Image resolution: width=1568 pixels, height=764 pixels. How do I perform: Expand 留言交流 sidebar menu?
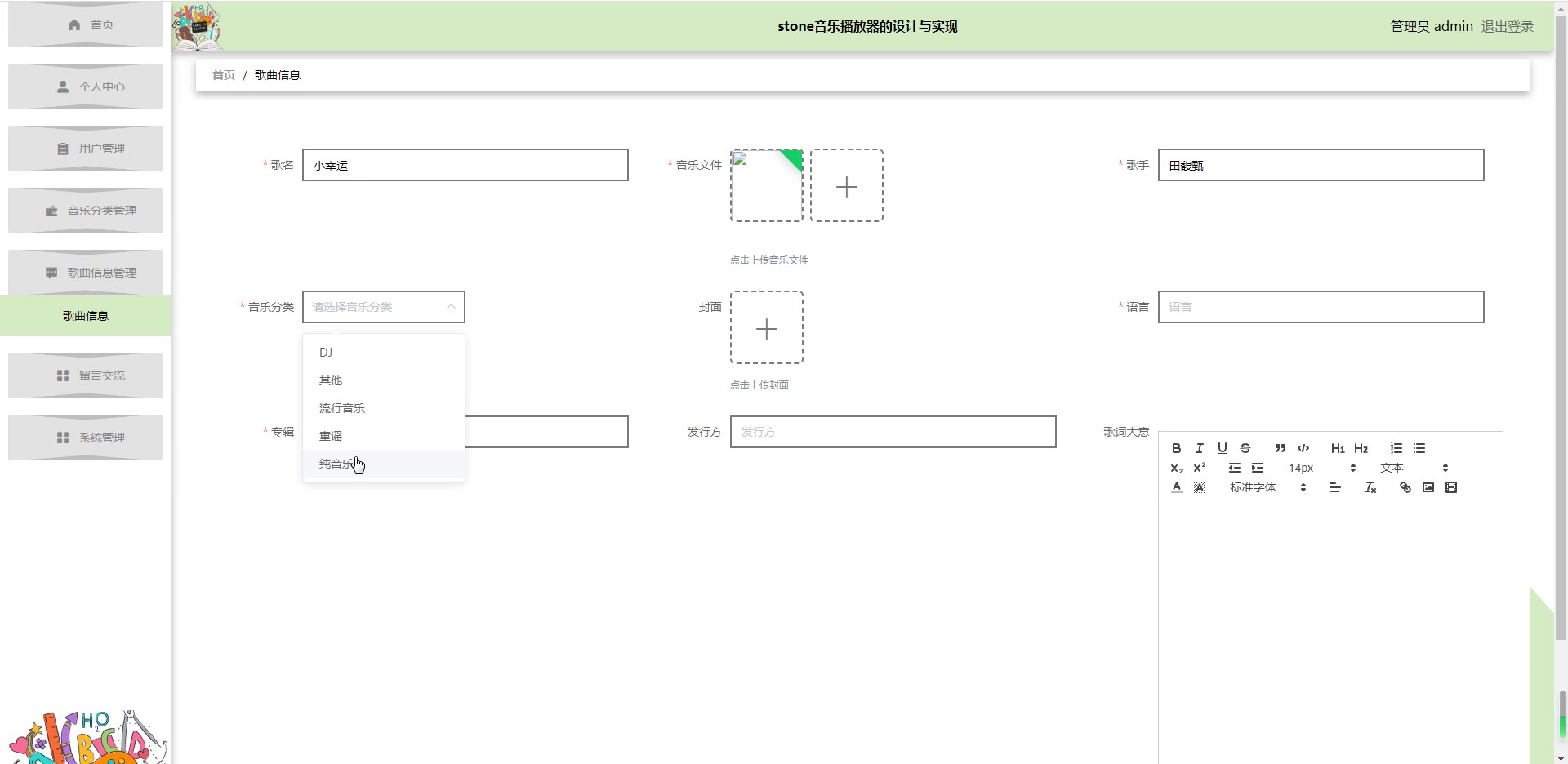(86, 375)
